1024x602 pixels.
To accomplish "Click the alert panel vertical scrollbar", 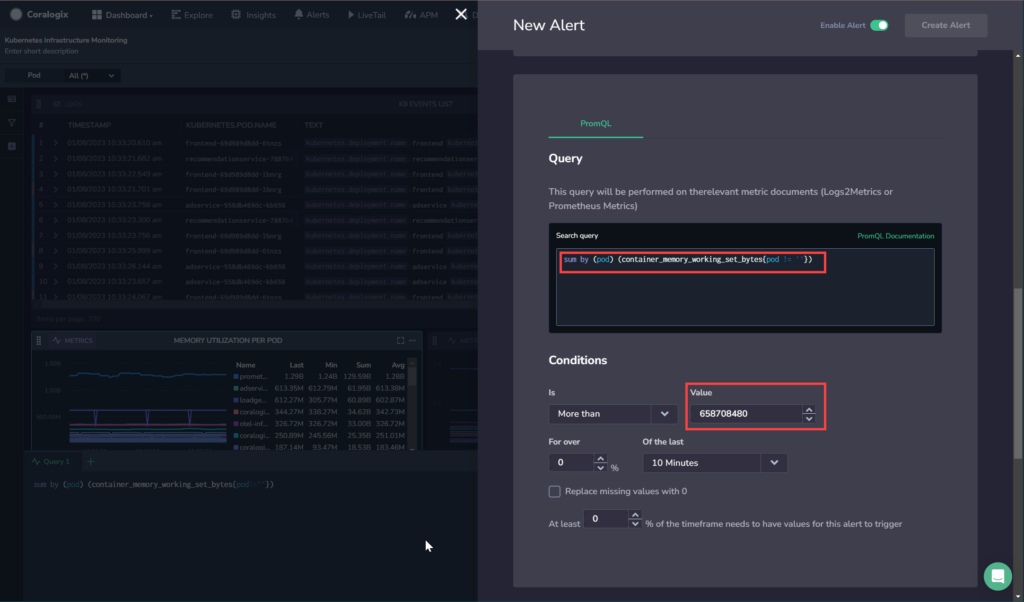I will [x=1017, y=372].
